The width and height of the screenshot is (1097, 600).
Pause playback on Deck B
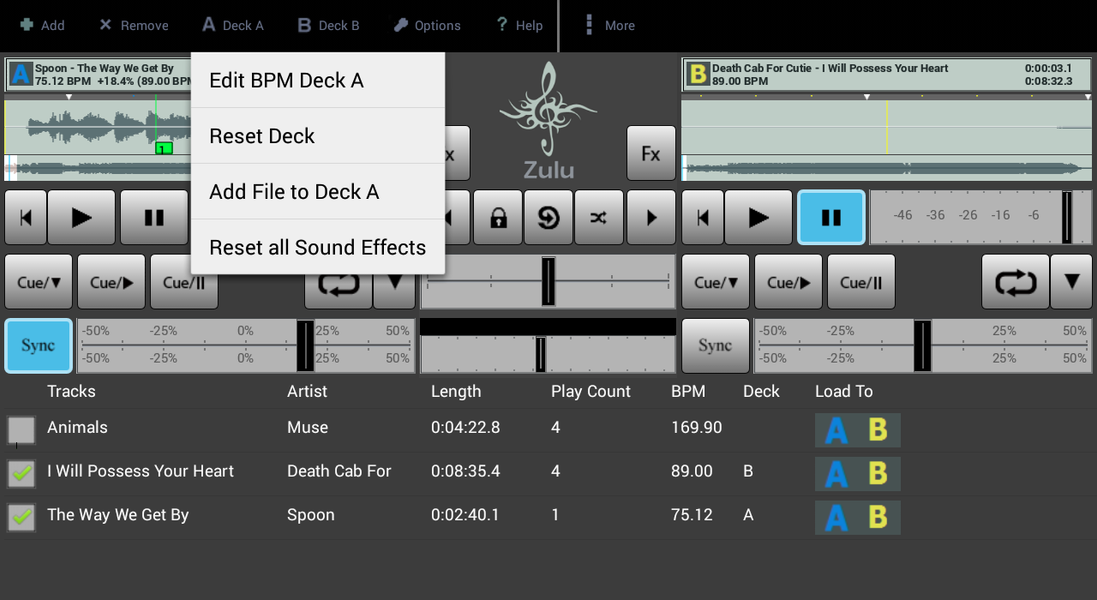(831, 217)
